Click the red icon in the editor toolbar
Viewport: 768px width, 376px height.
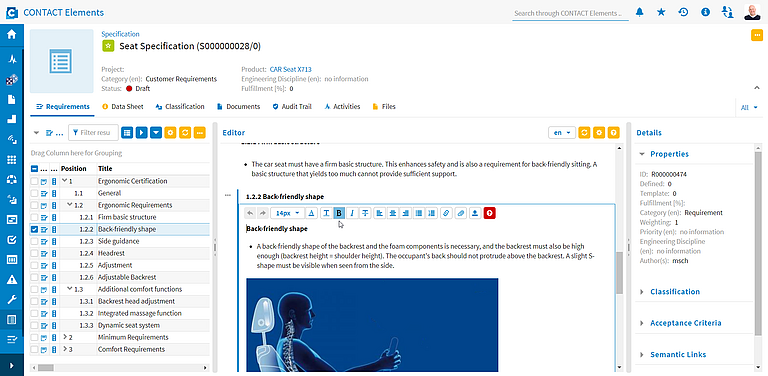(489, 213)
